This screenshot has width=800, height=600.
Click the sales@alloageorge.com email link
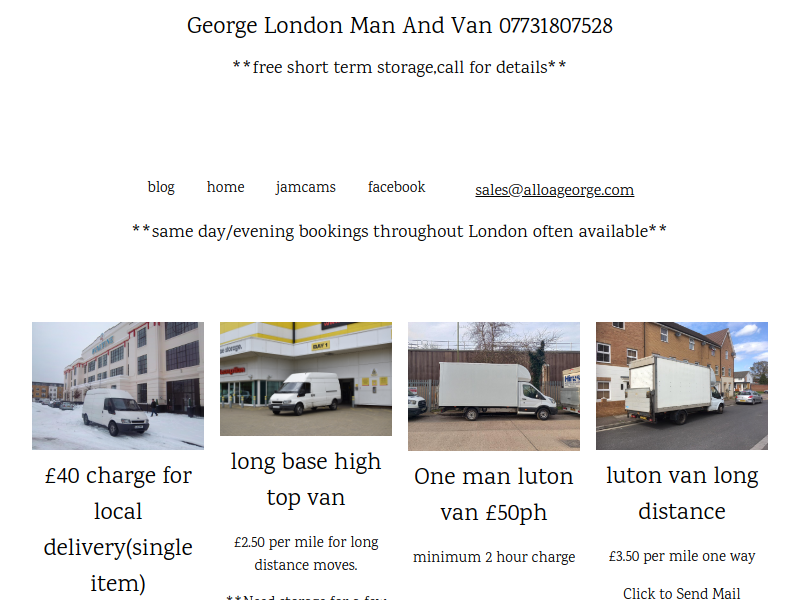tap(555, 190)
